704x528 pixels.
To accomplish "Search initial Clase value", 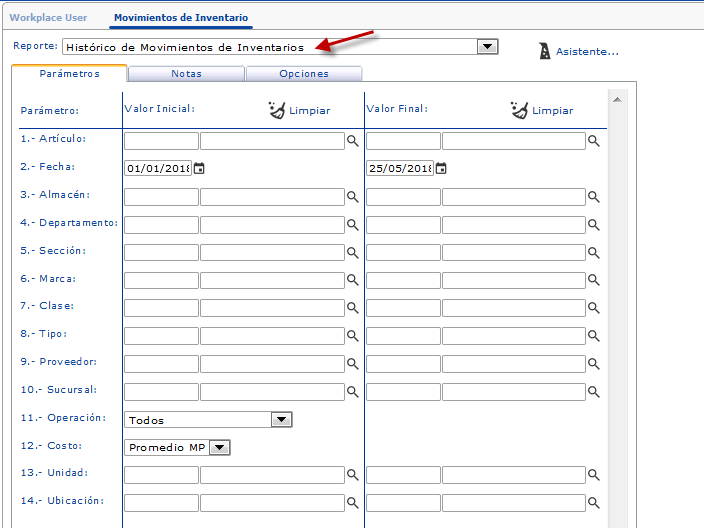I will coord(352,308).
